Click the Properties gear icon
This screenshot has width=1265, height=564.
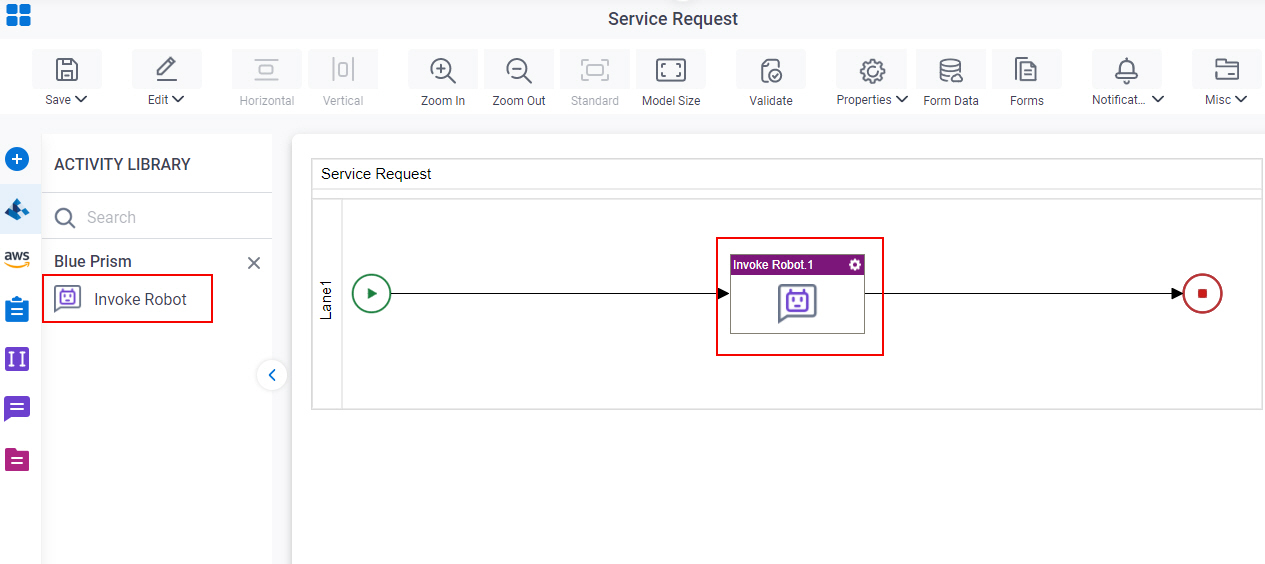(873, 70)
